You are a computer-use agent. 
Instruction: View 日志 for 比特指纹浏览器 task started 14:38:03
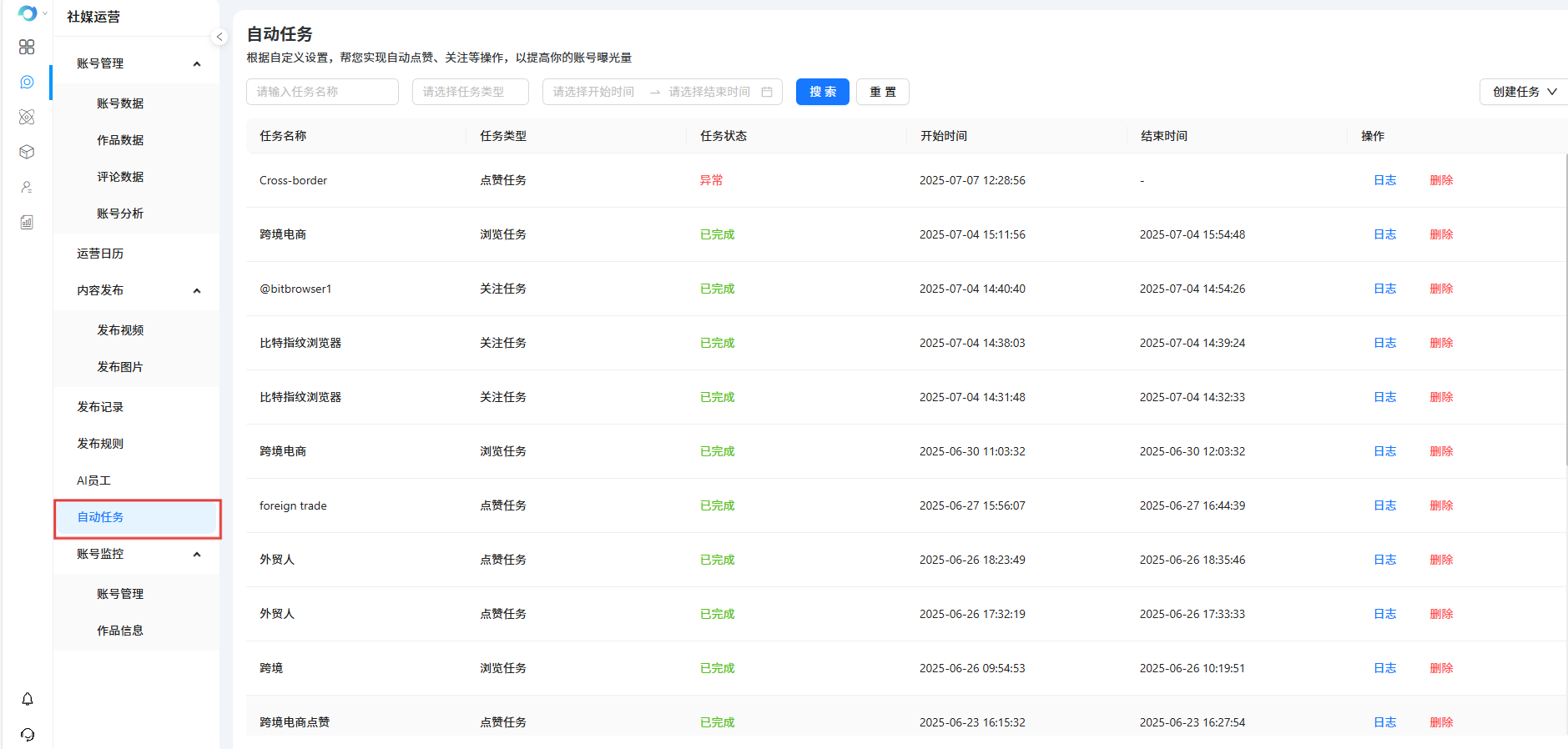[1384, 343]
